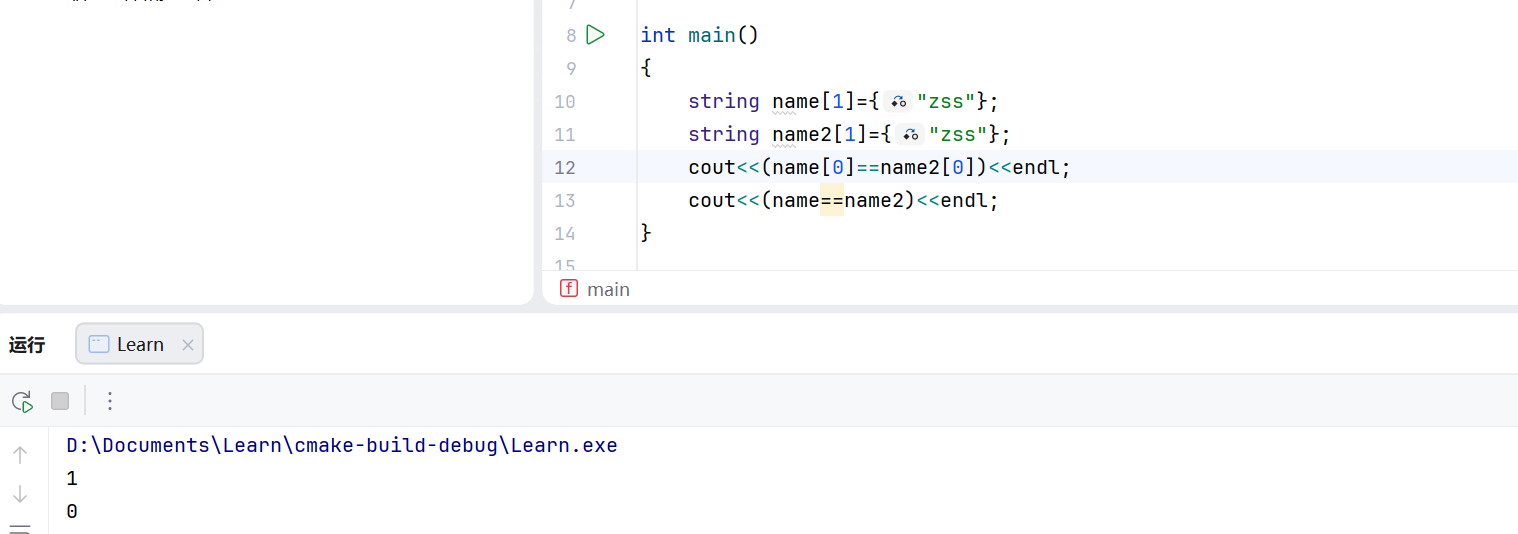
Task: Open the three-dot More options menu
Action: tap(110, 401)
